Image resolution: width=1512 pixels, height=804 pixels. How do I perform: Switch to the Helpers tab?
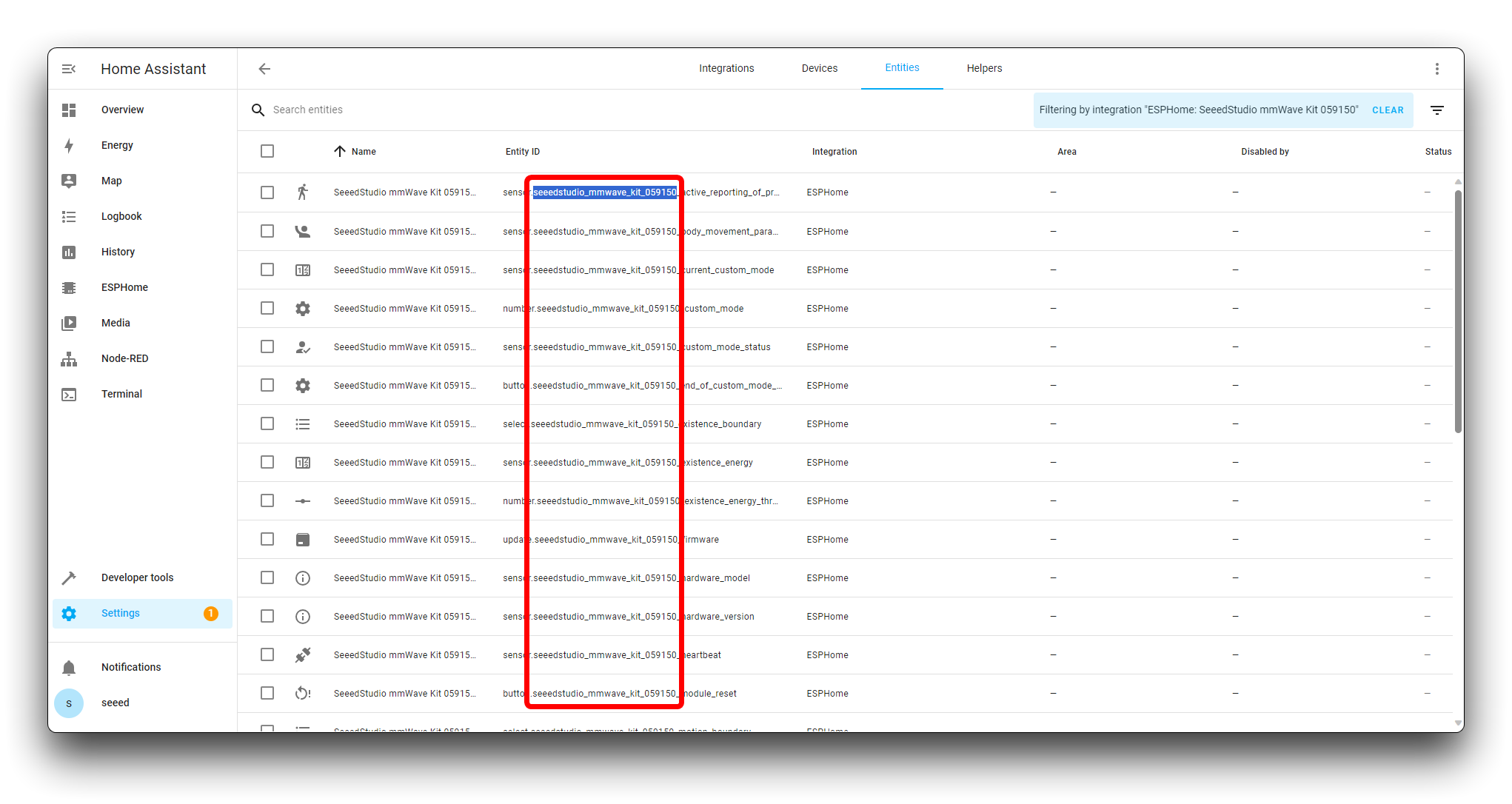click(x=983, y=68)
